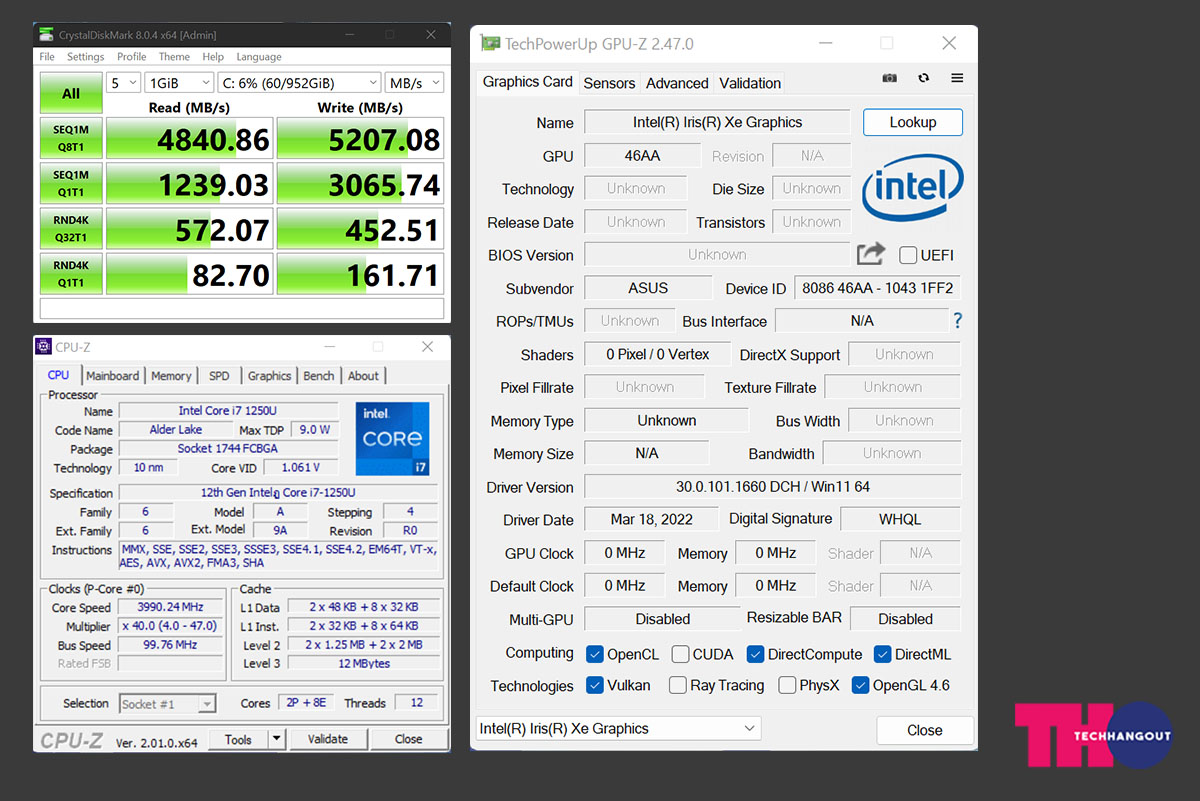Click the empty comment box in CrystalDiskMark
This screenshot has height=801, width=1200.
[241, 308]
